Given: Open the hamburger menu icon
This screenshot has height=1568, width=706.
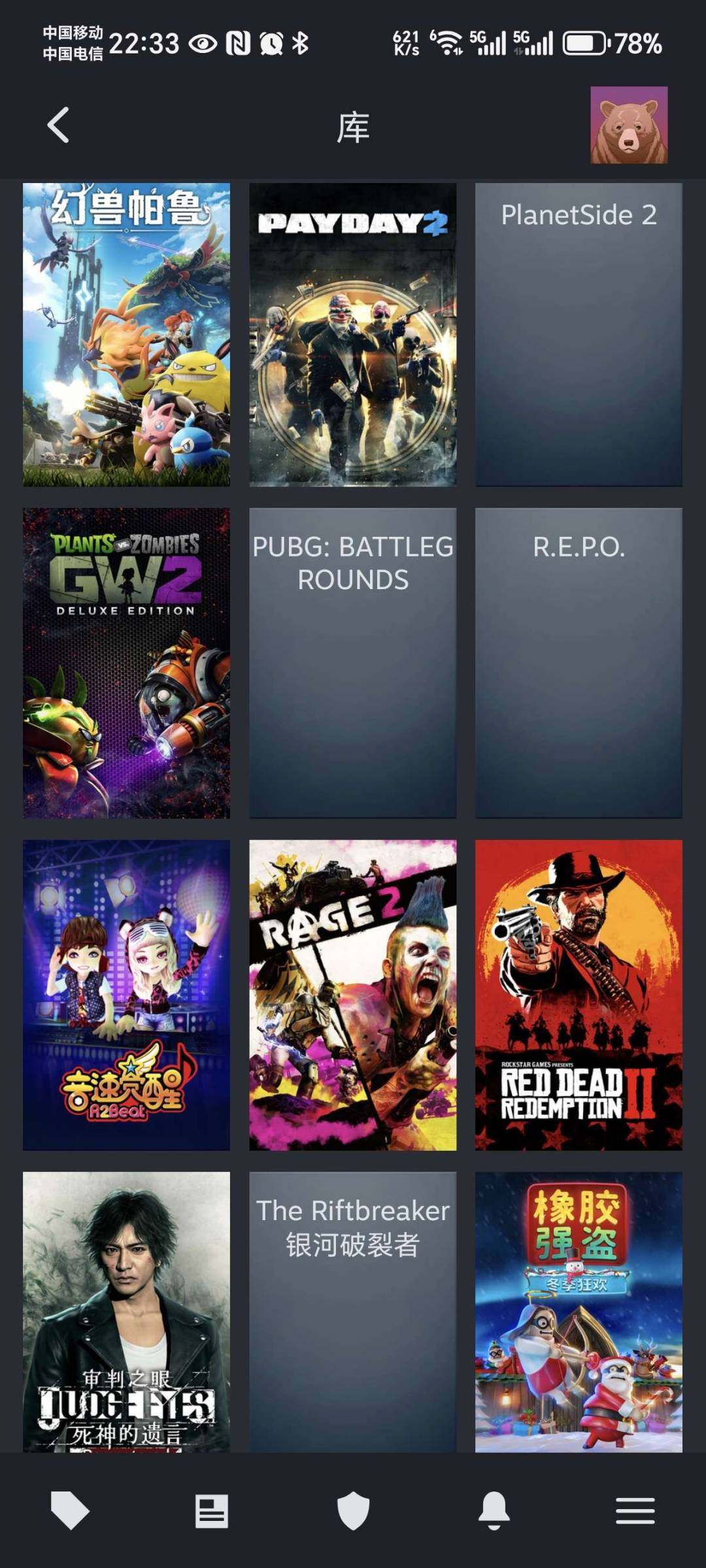Looking at the screenshot, I should [x=635, y=1511].
